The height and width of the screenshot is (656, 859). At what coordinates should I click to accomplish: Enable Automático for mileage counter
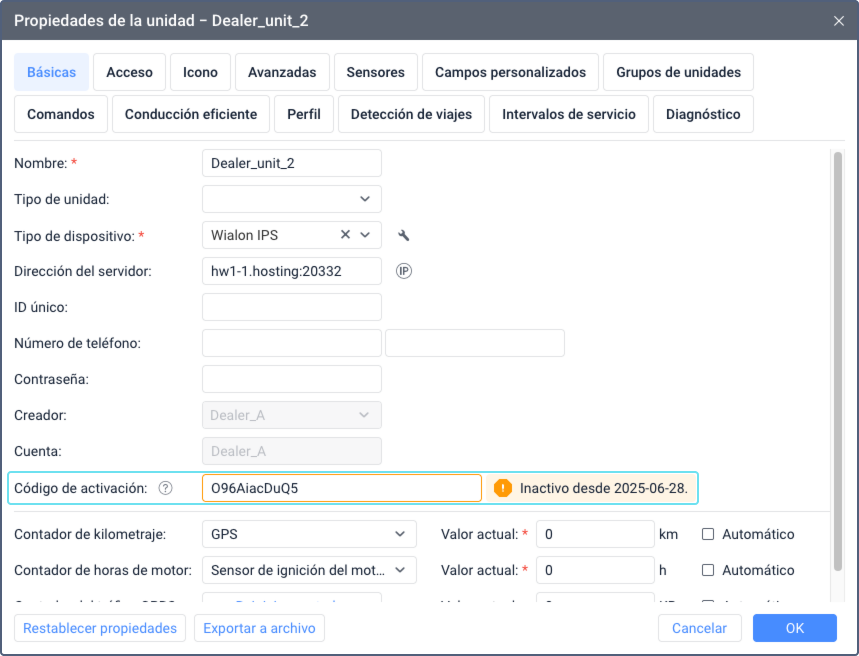pyautogui.click(x=708, y=534)
